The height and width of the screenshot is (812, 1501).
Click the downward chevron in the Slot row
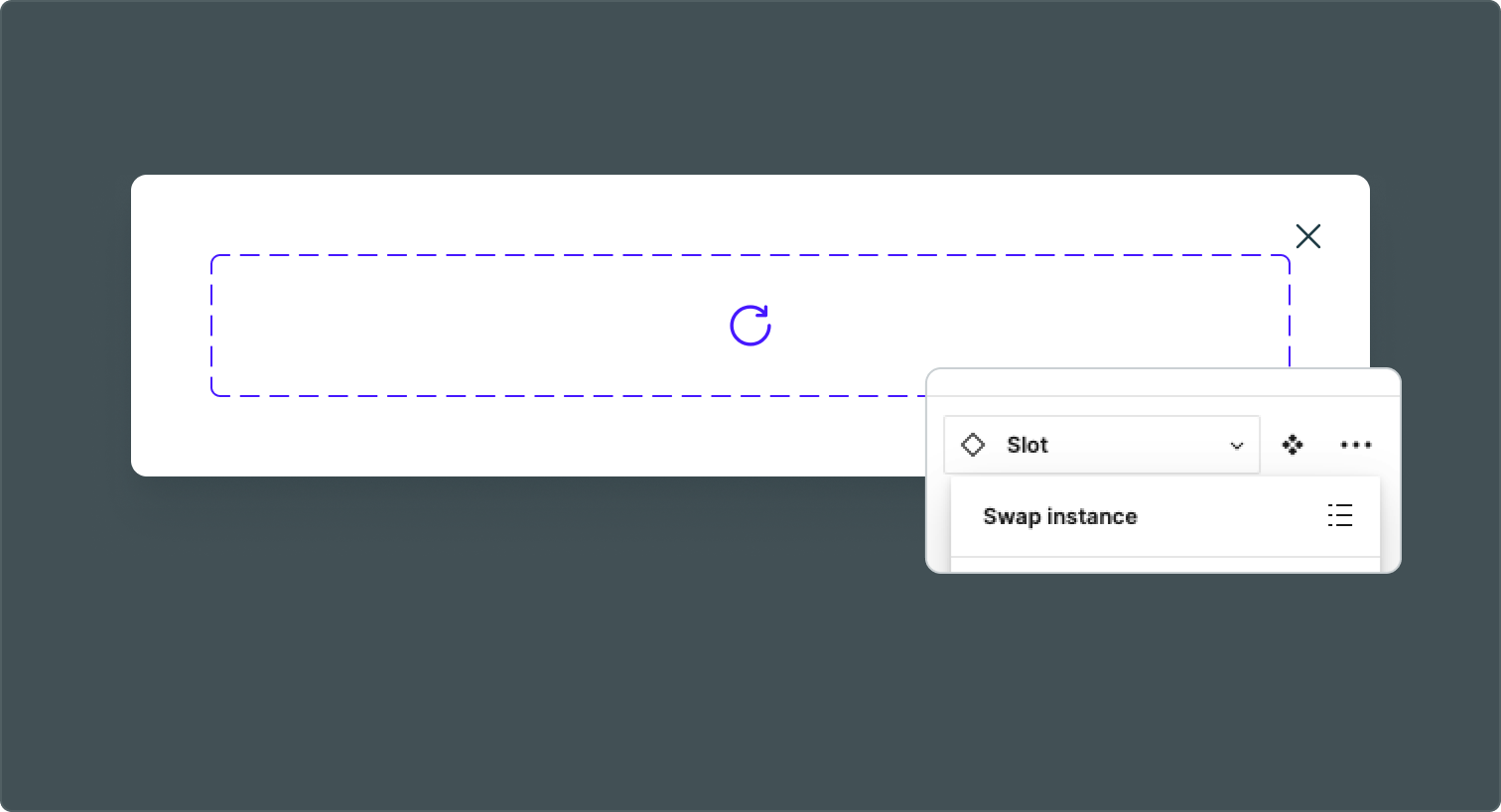point(1236,446)
